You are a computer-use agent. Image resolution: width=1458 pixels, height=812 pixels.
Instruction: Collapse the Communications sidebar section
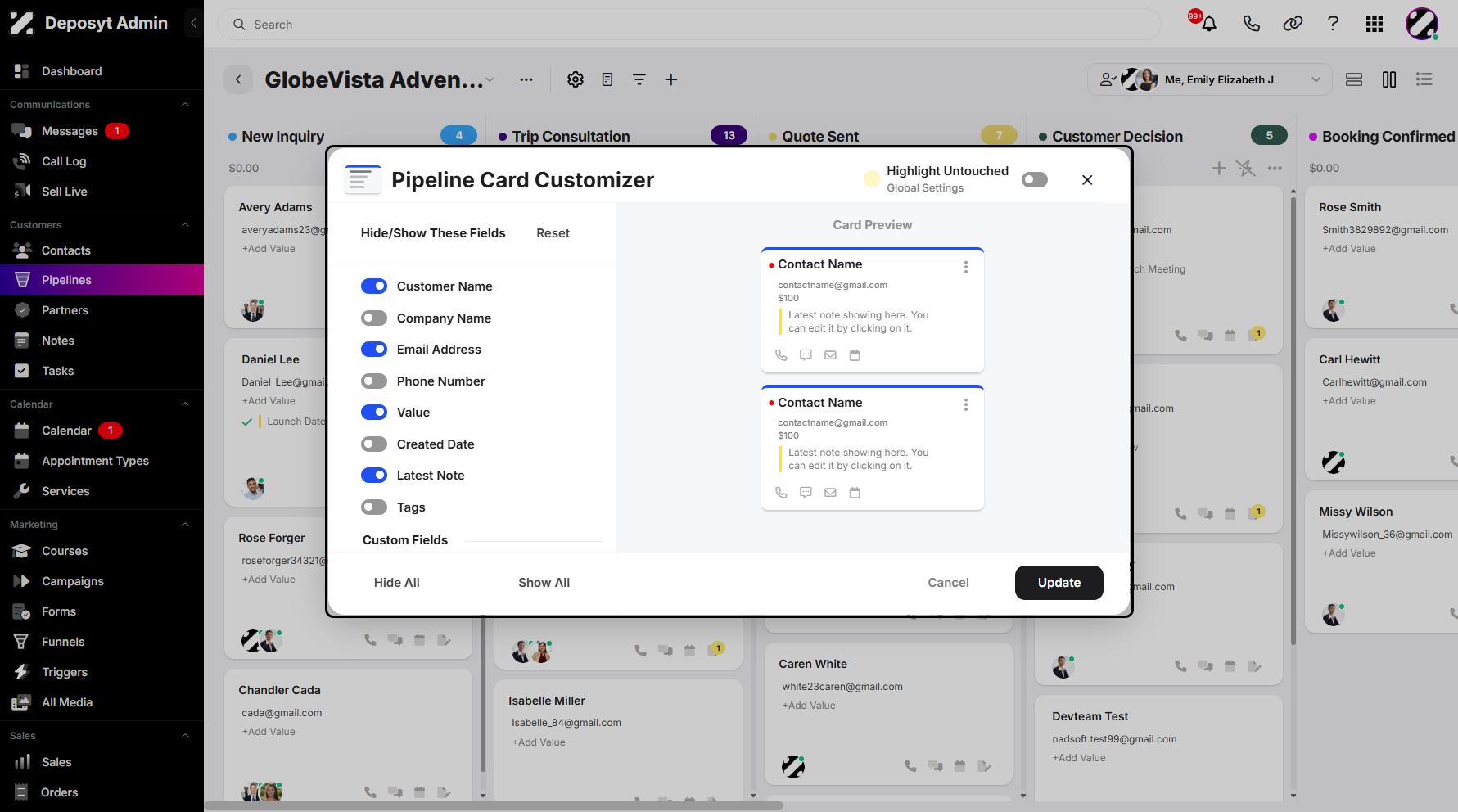(185, 104)
